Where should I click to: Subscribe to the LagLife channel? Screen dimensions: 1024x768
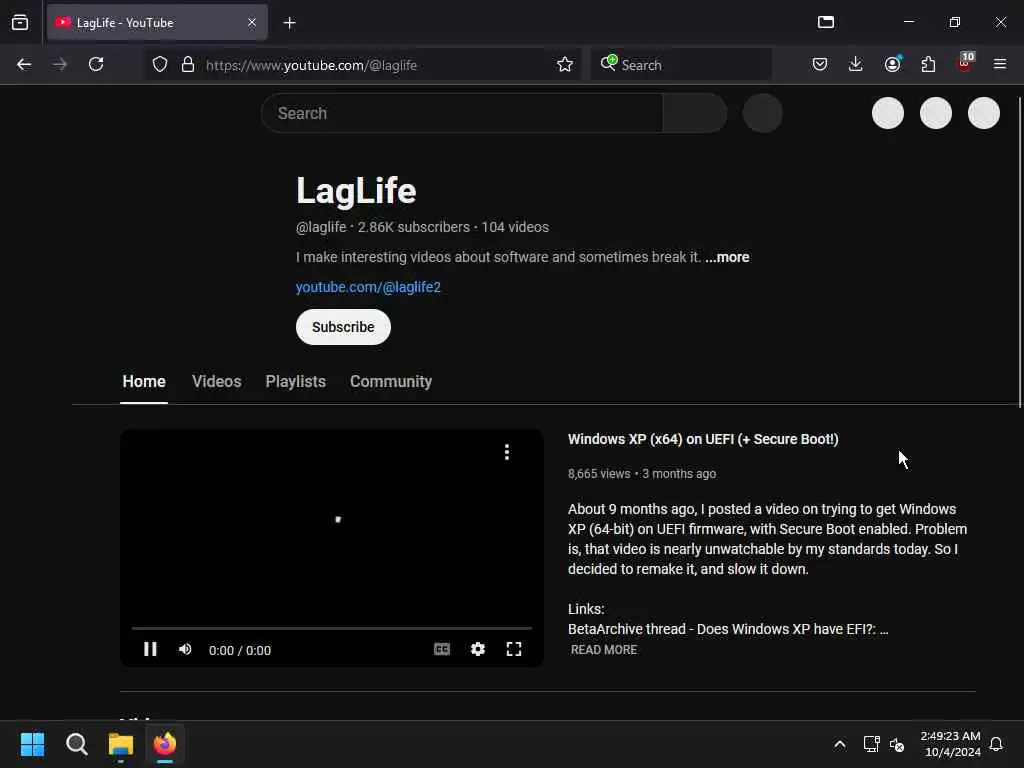pos(343,327)
